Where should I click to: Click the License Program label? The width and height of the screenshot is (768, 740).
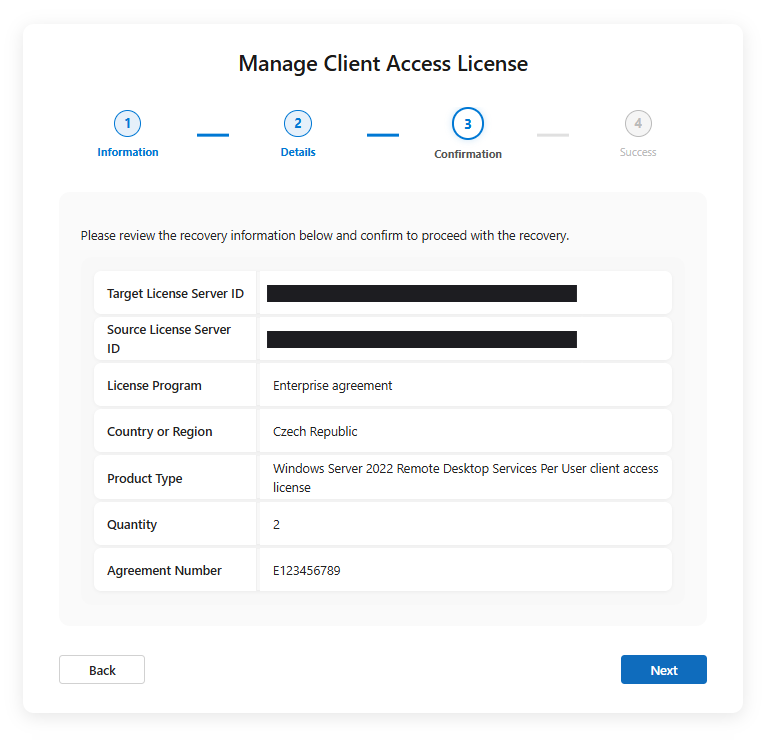tap(154, 385)
